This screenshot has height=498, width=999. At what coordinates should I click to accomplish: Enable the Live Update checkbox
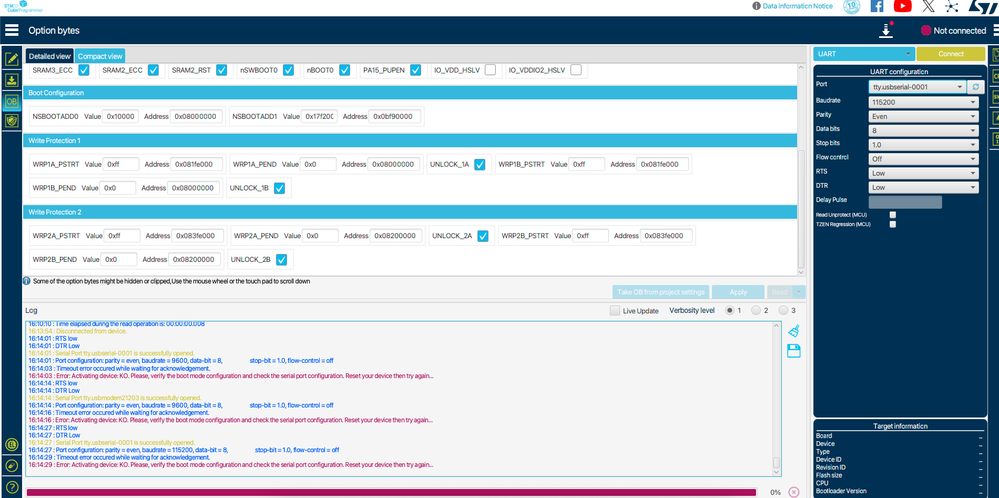click(614, 311)
